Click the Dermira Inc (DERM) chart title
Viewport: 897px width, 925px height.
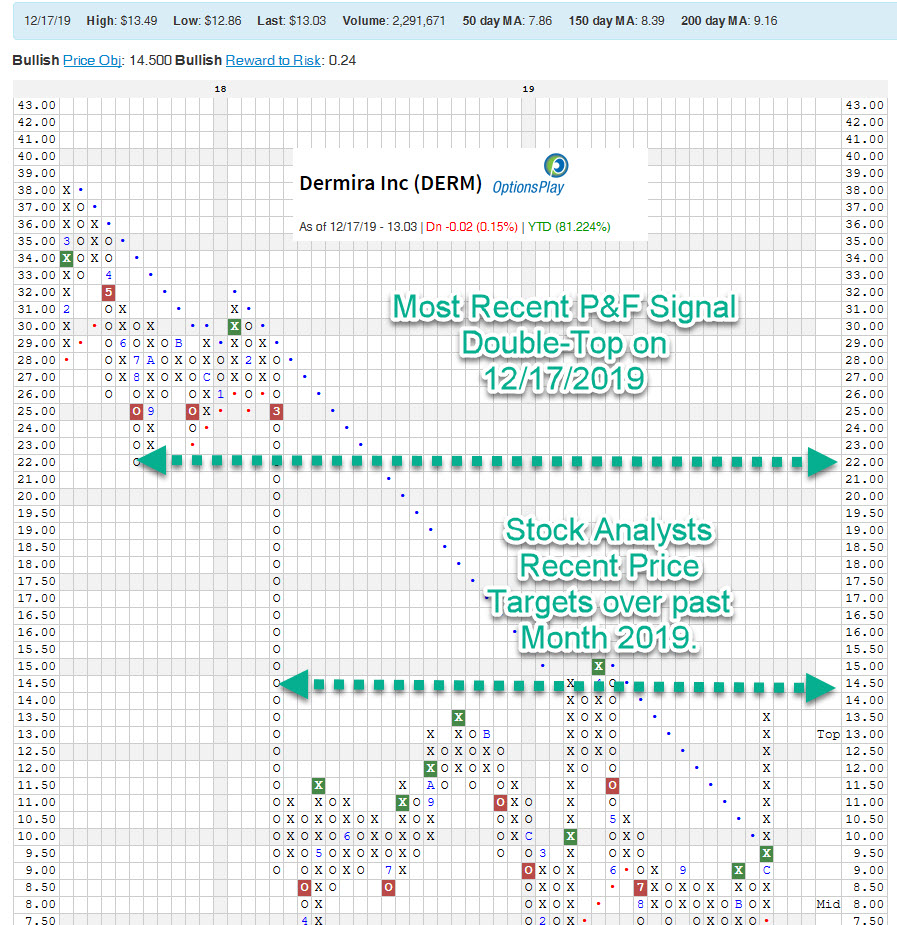tap(390, 183)
